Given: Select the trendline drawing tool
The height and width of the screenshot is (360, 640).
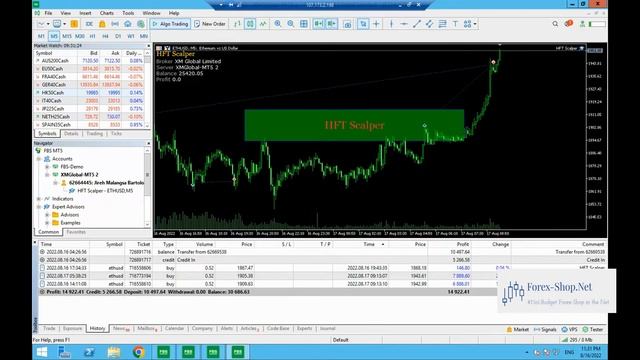Looking at the screenshot, I should click(x=416, y=24).
